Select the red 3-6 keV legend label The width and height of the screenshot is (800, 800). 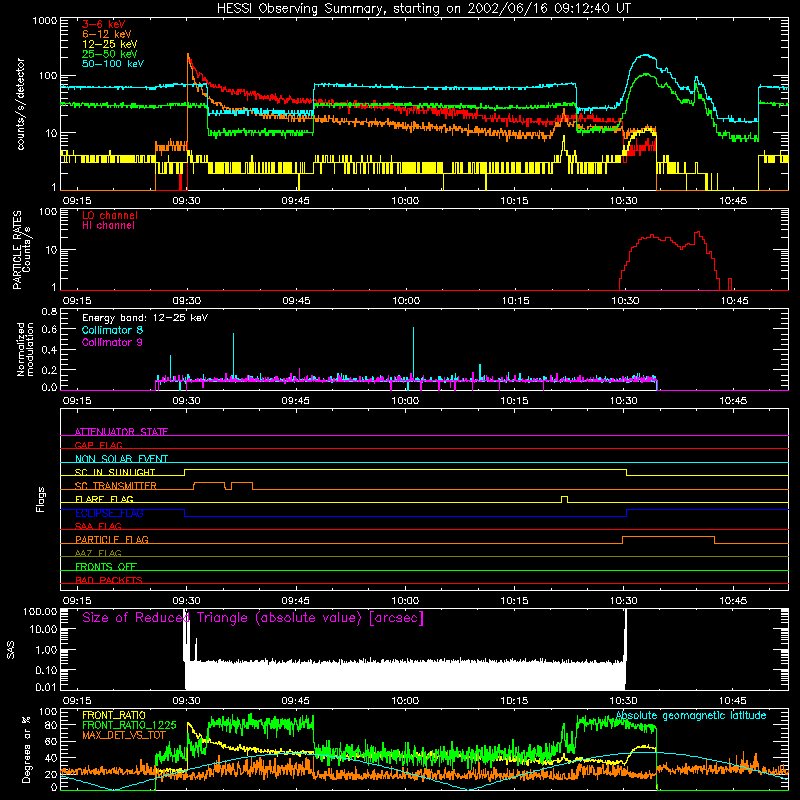[104, 24]
